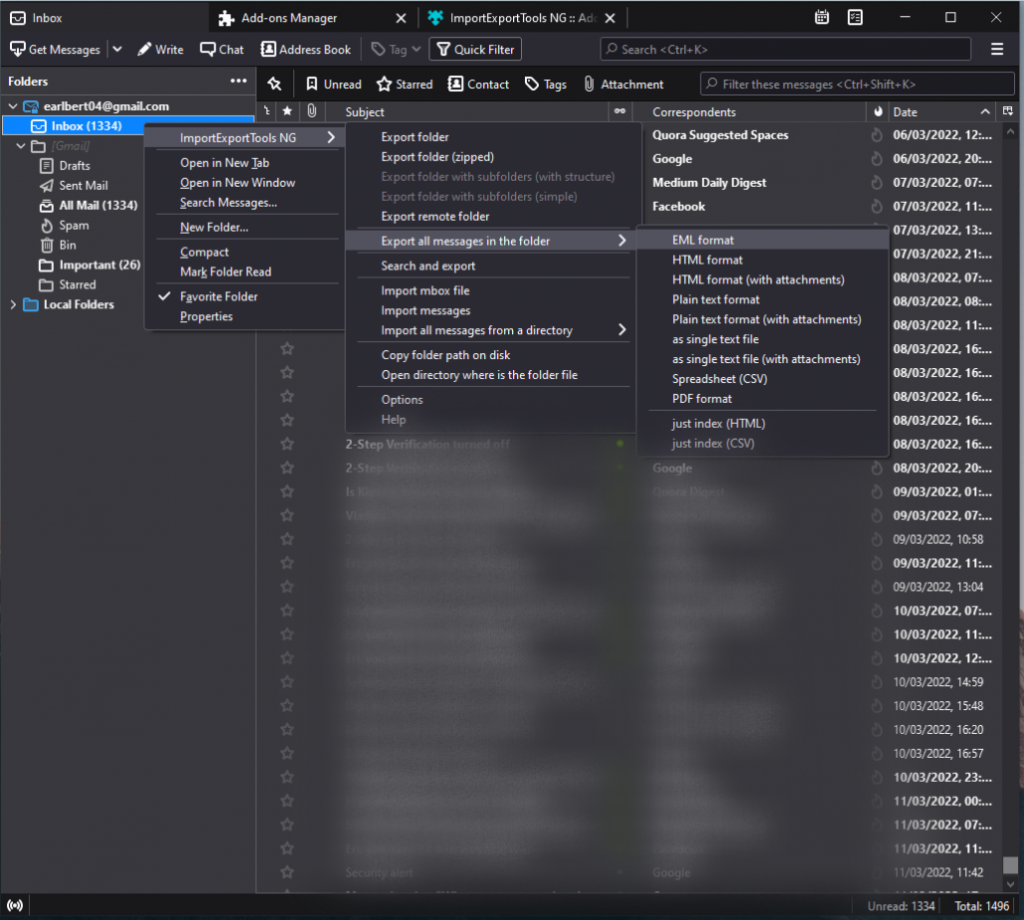Click the thread column header icon
Image resolution: width=1024 pixels, height=920 pixels.
tap(267, 112)
